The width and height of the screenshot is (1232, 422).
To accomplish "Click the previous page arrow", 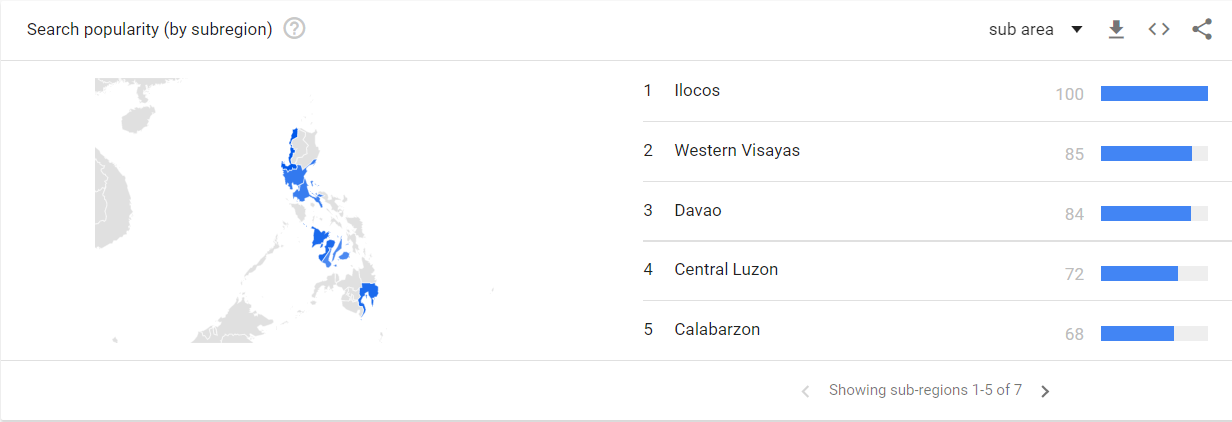I will pyautogui.click(x=805, y=391).
